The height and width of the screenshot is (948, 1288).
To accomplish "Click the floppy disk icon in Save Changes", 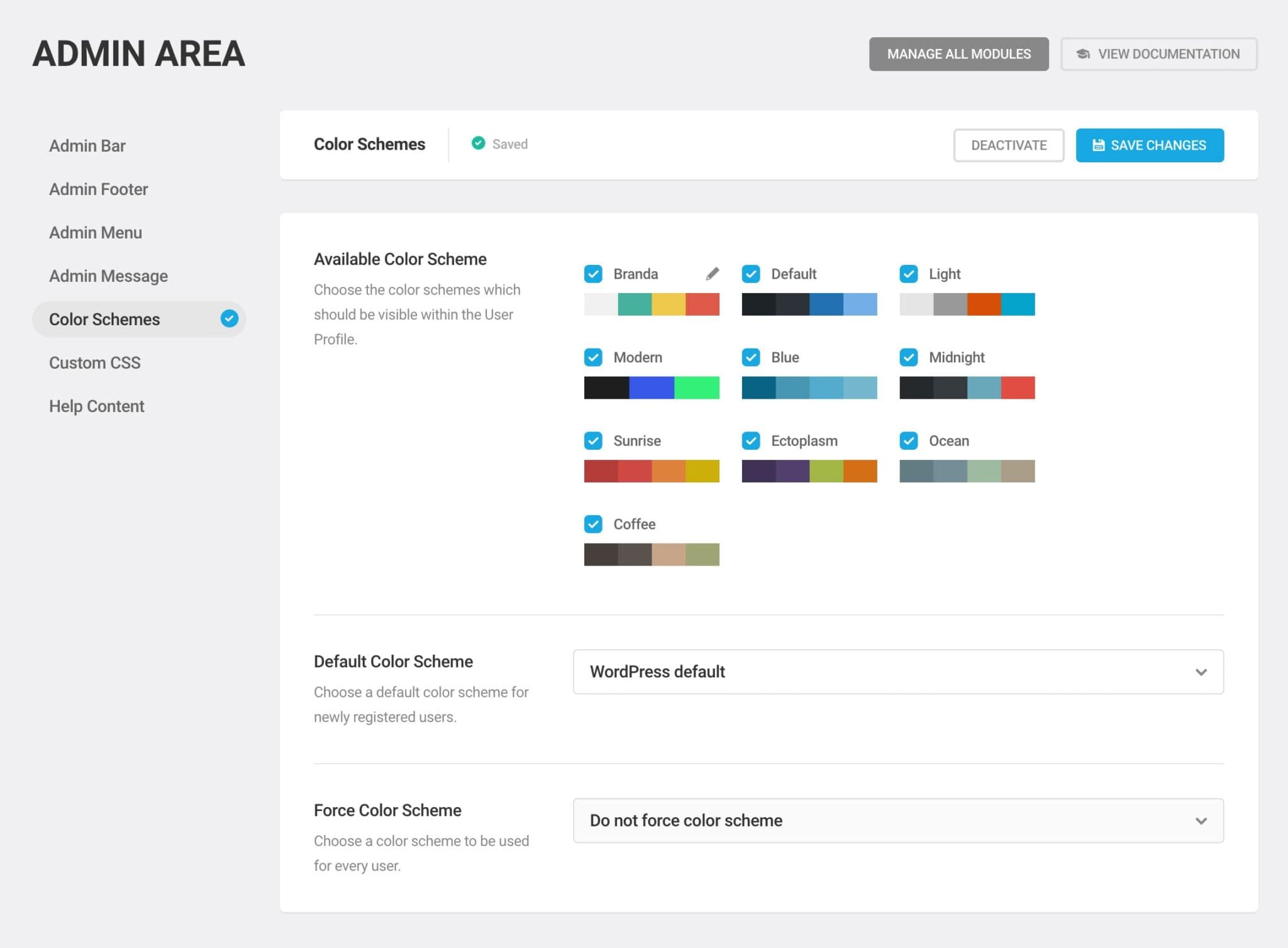I will pyautogui.click(x=1098, y=145).
